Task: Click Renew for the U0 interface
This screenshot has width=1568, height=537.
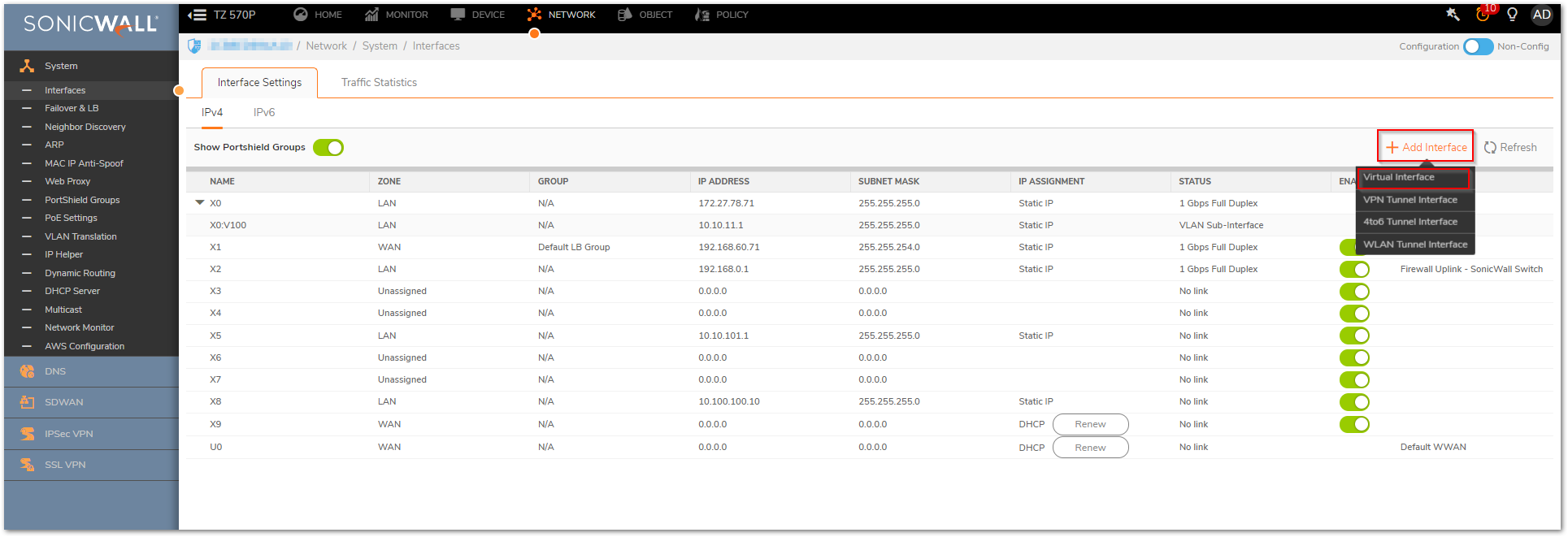Action: (x=1090, y=447)
